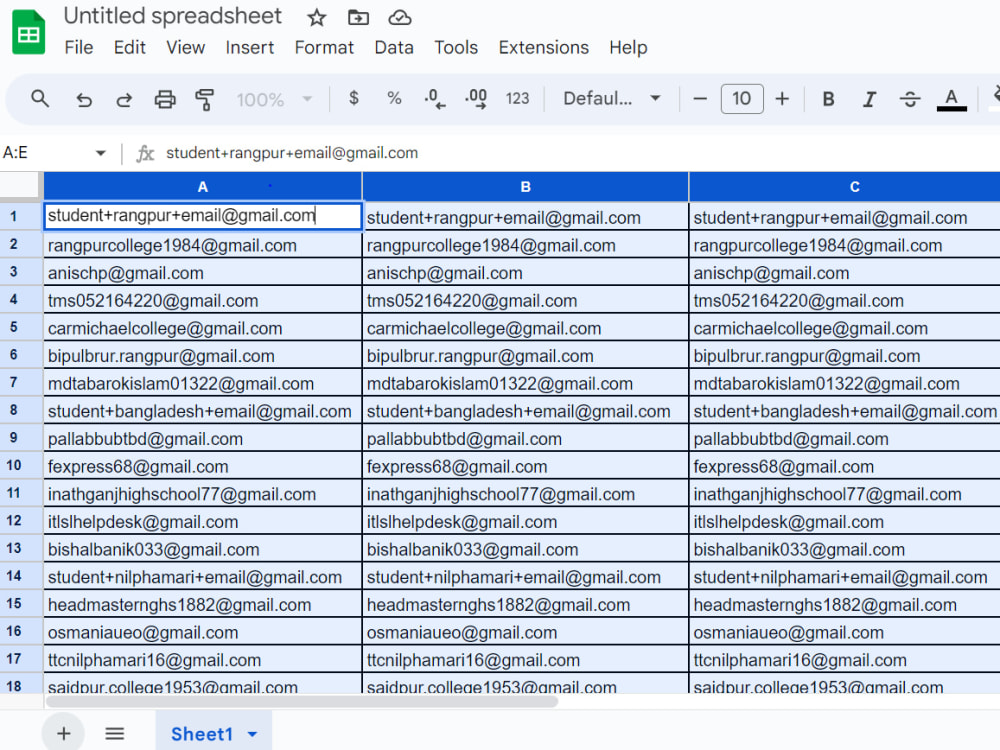Viewport: 1000px width, 750px height.
Task: Format values as percent
Action: pyautogui.click(x=394, y=99)
